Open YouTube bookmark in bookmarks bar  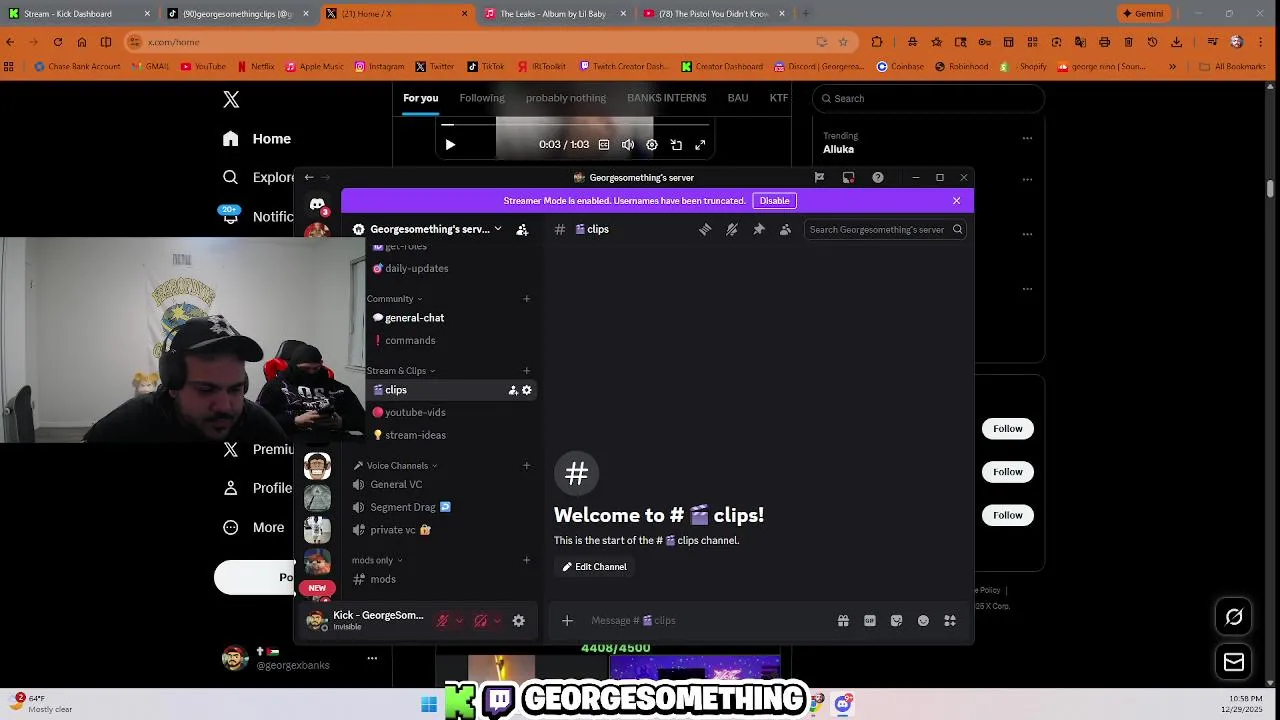click(203, 67)
